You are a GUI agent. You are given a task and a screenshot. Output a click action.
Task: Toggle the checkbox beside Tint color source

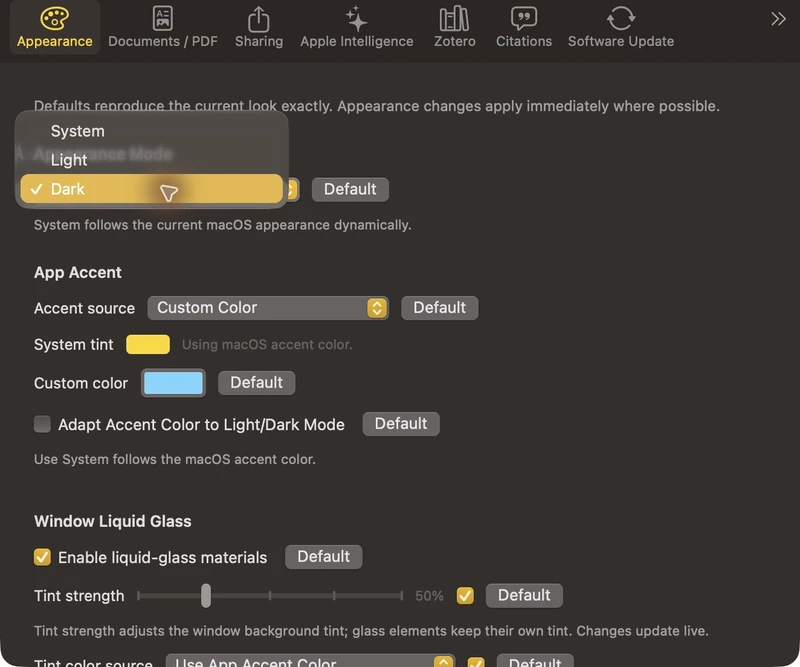pyautogui.click(x=476, y=662)
